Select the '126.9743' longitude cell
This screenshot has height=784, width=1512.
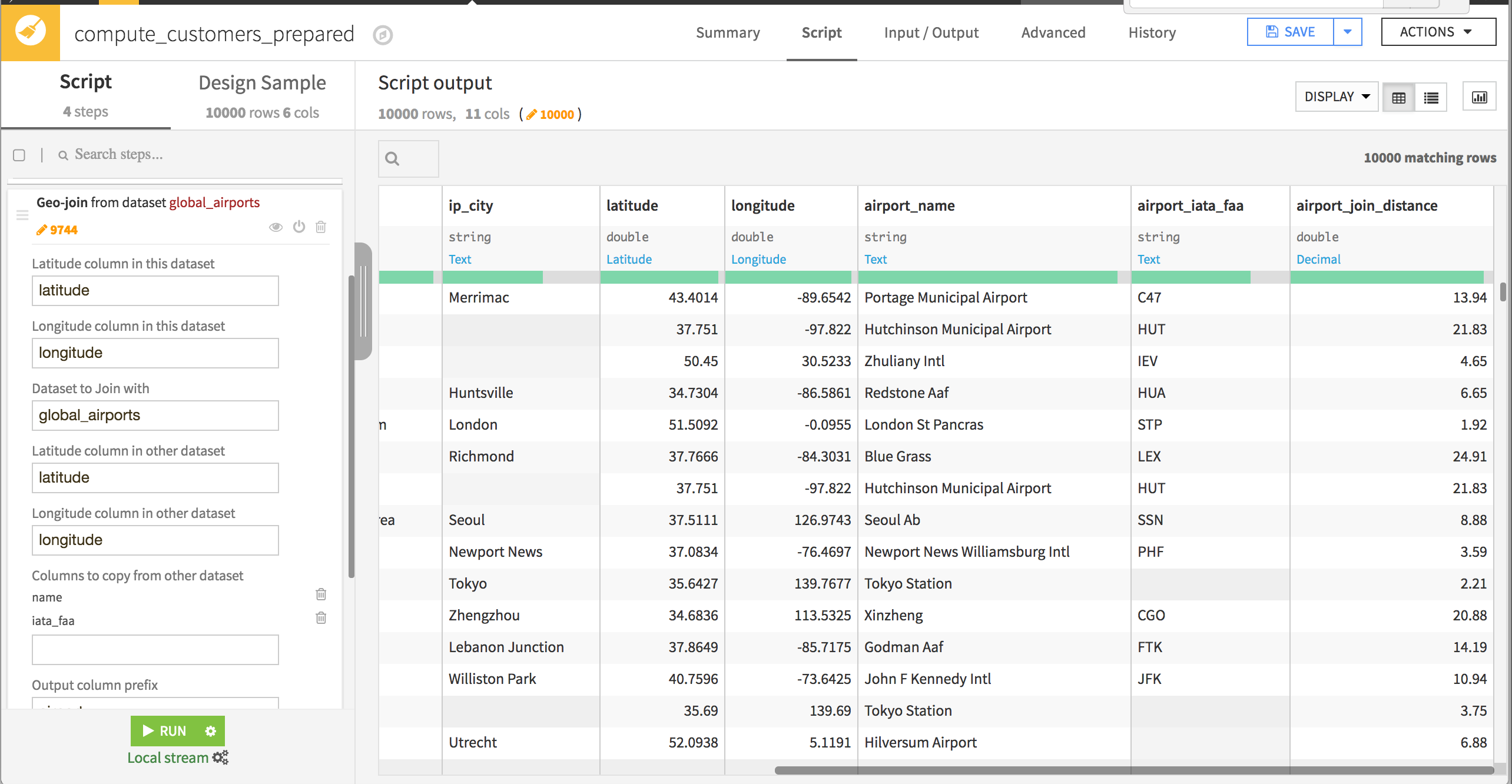(x=791, y=520)
